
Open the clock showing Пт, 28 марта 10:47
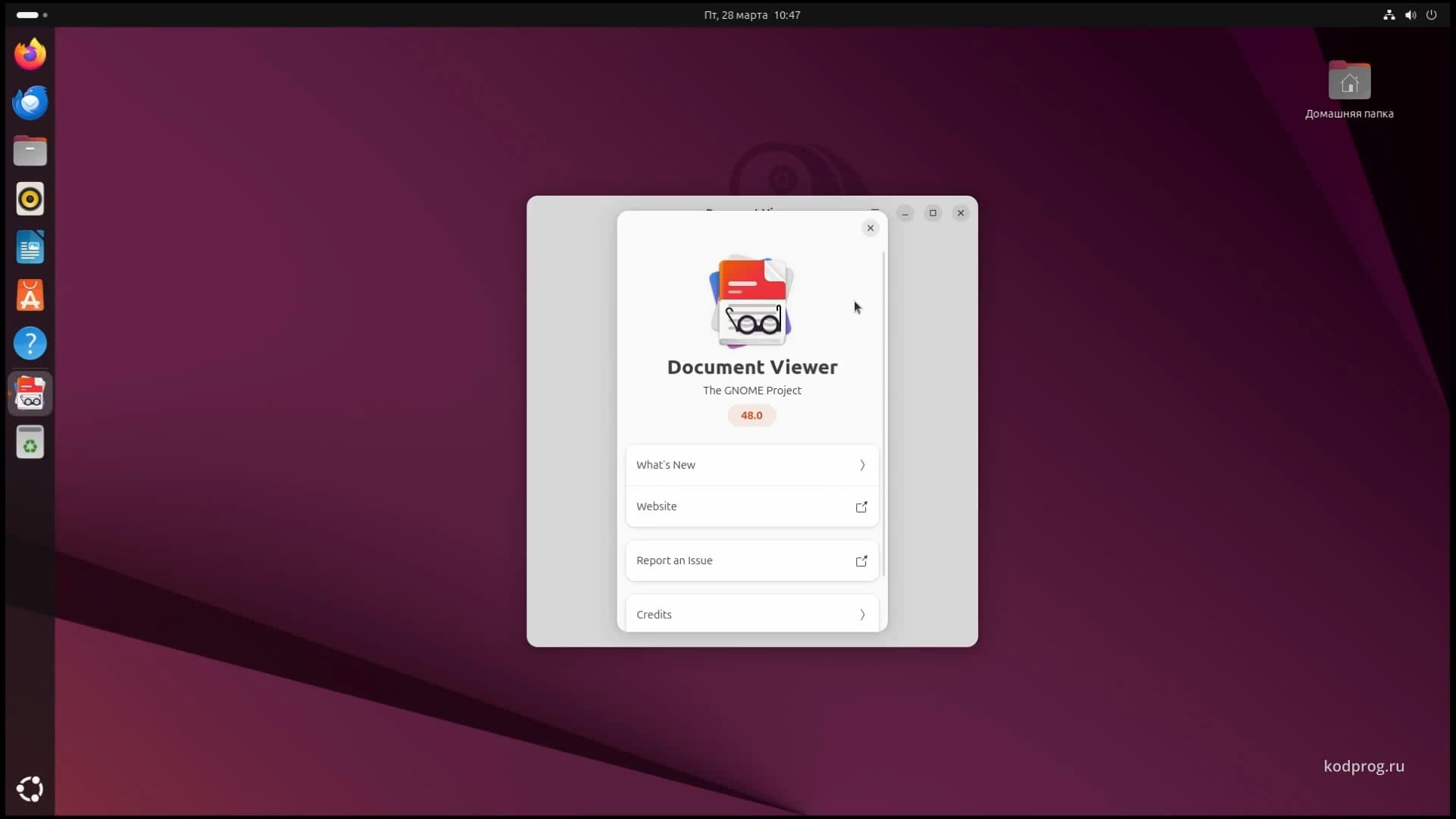(752, 14)
